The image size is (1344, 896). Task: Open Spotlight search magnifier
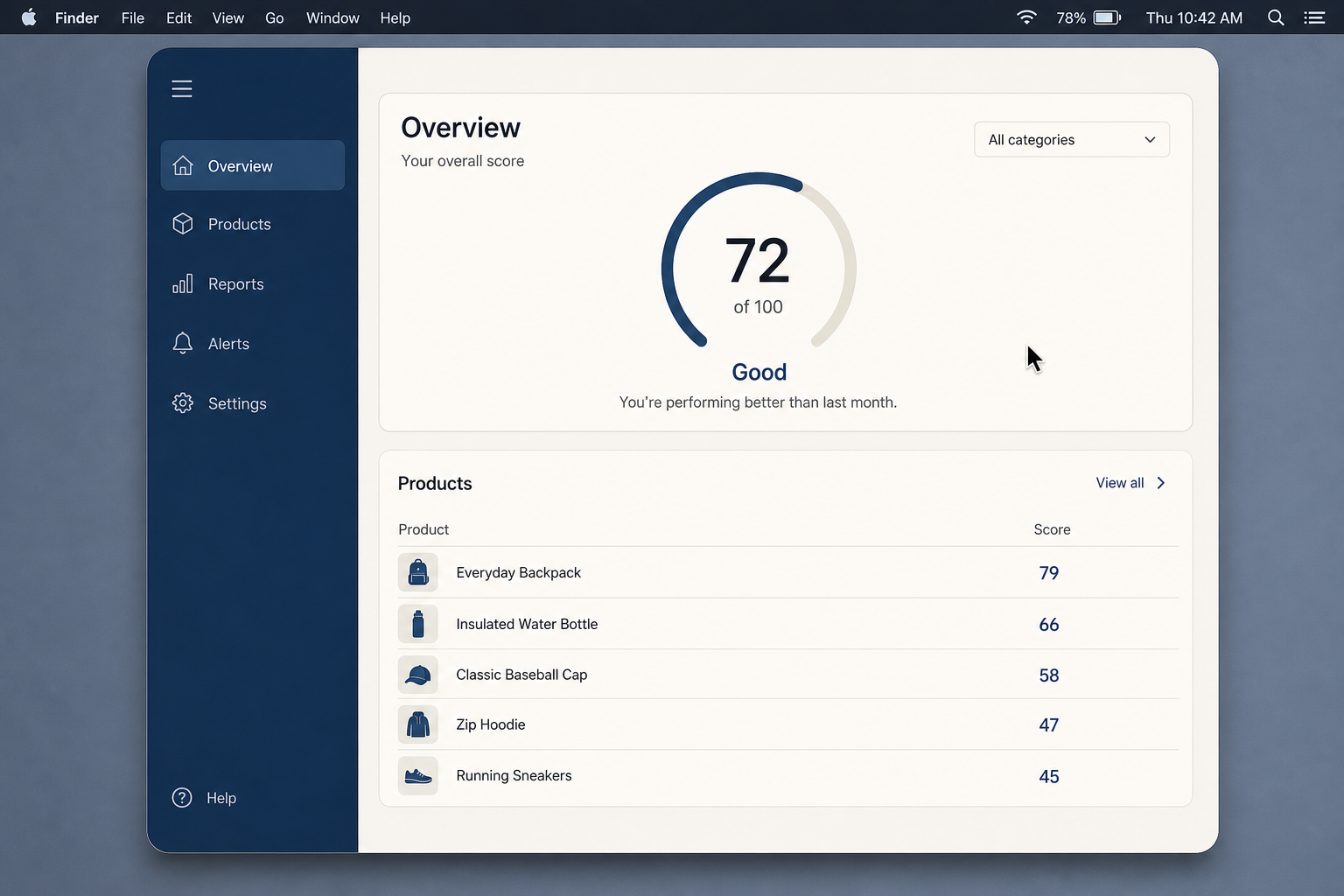click(1276, 17)
